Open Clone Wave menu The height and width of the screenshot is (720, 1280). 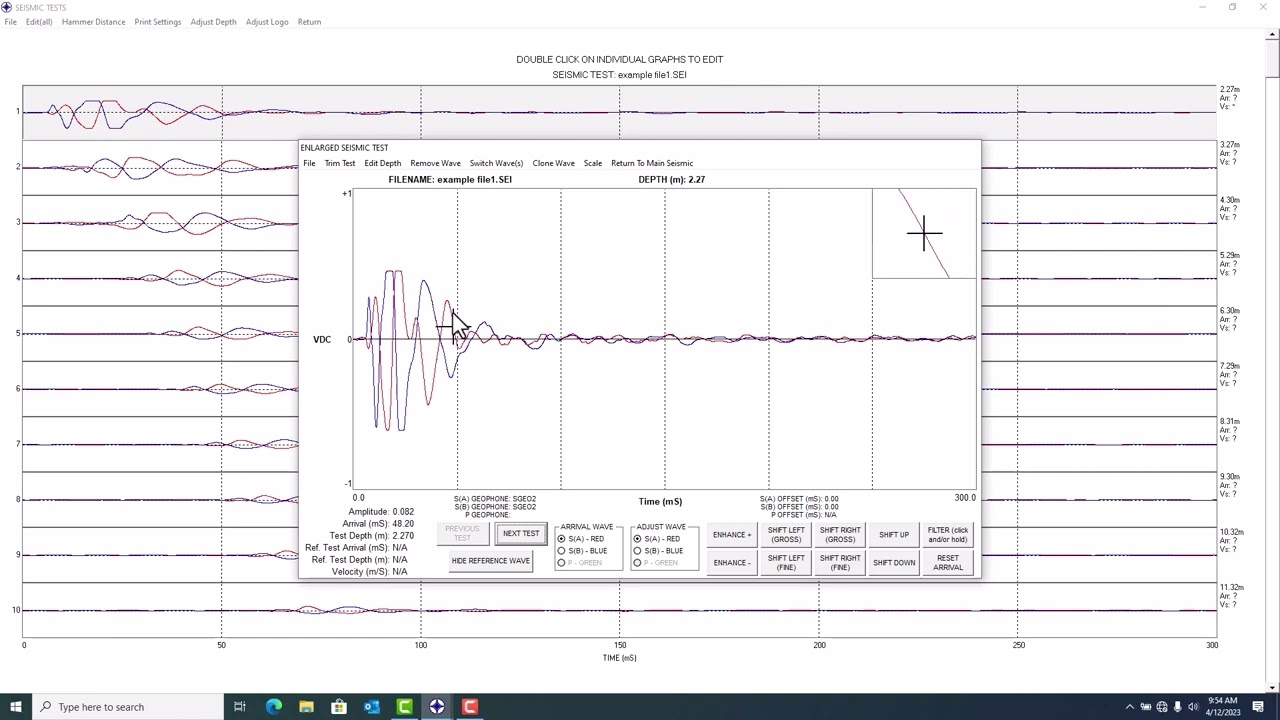tap(553, 163)
